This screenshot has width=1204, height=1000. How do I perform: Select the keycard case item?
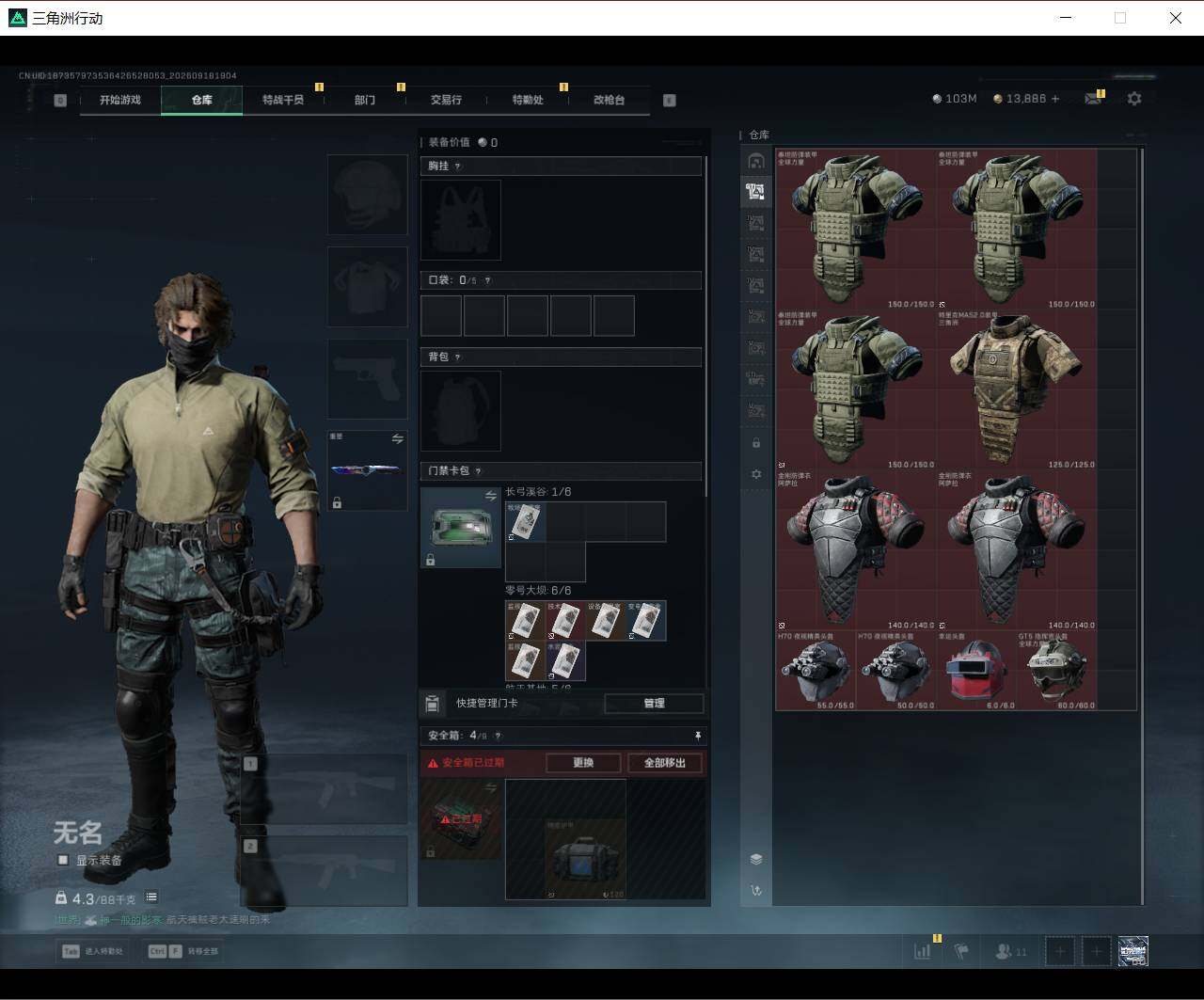461,528
